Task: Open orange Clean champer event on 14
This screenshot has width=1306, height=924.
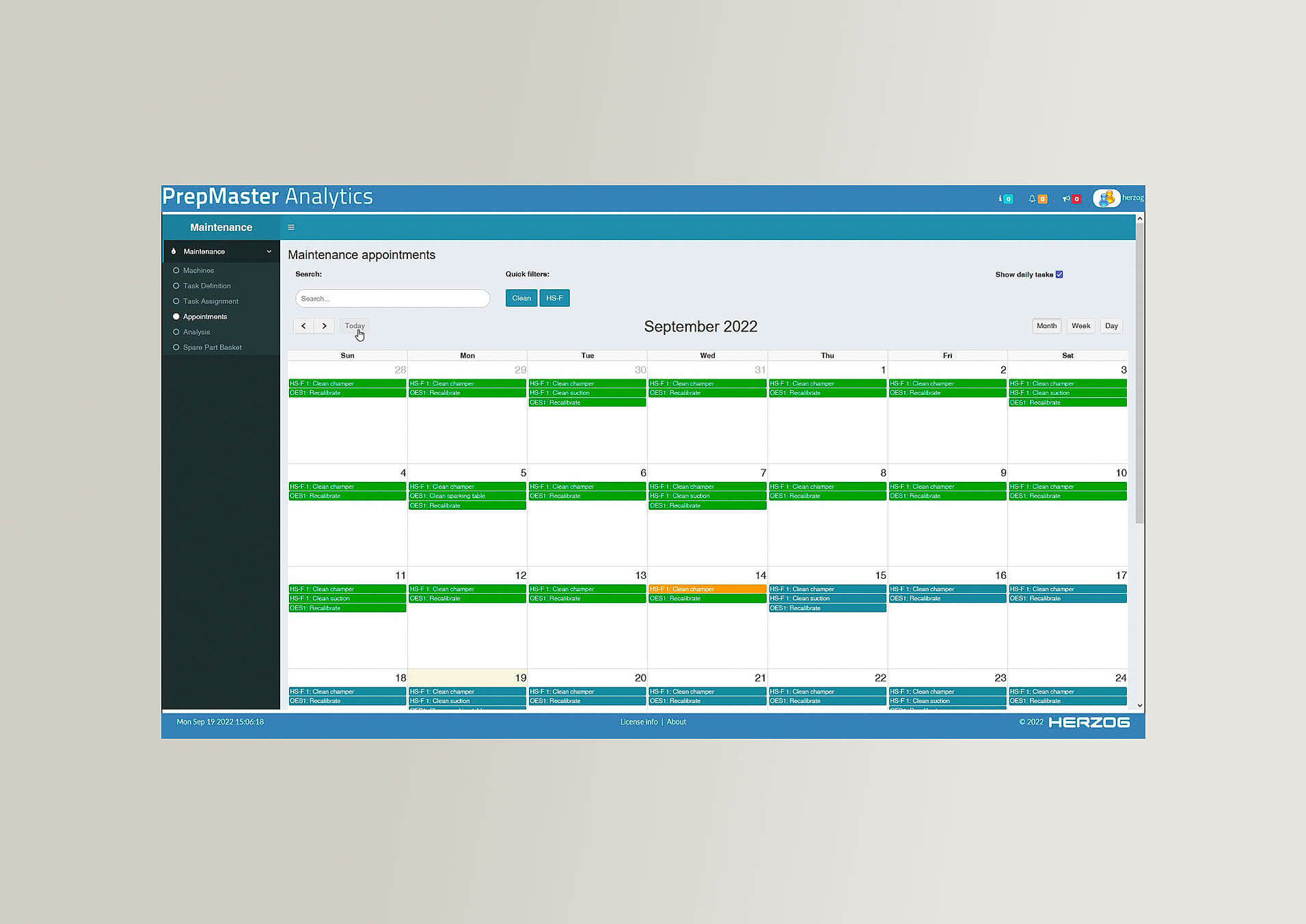Action: [x=707, y=589]
